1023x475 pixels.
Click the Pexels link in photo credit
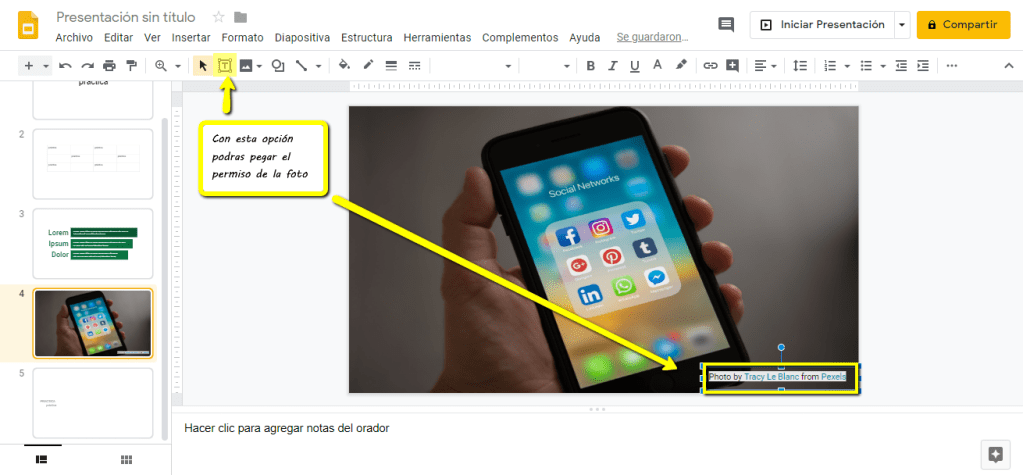[833, 377]
